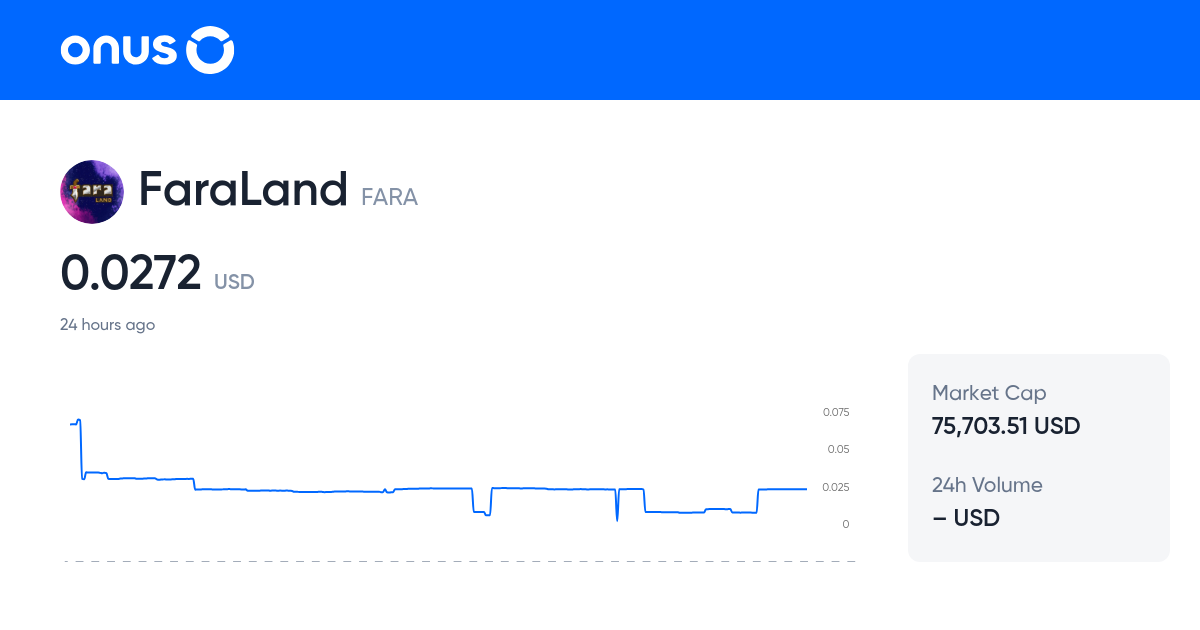Switch to the FaraLand title heading
This screenshot has height=630, width=1200.
(x=242, y=189)
